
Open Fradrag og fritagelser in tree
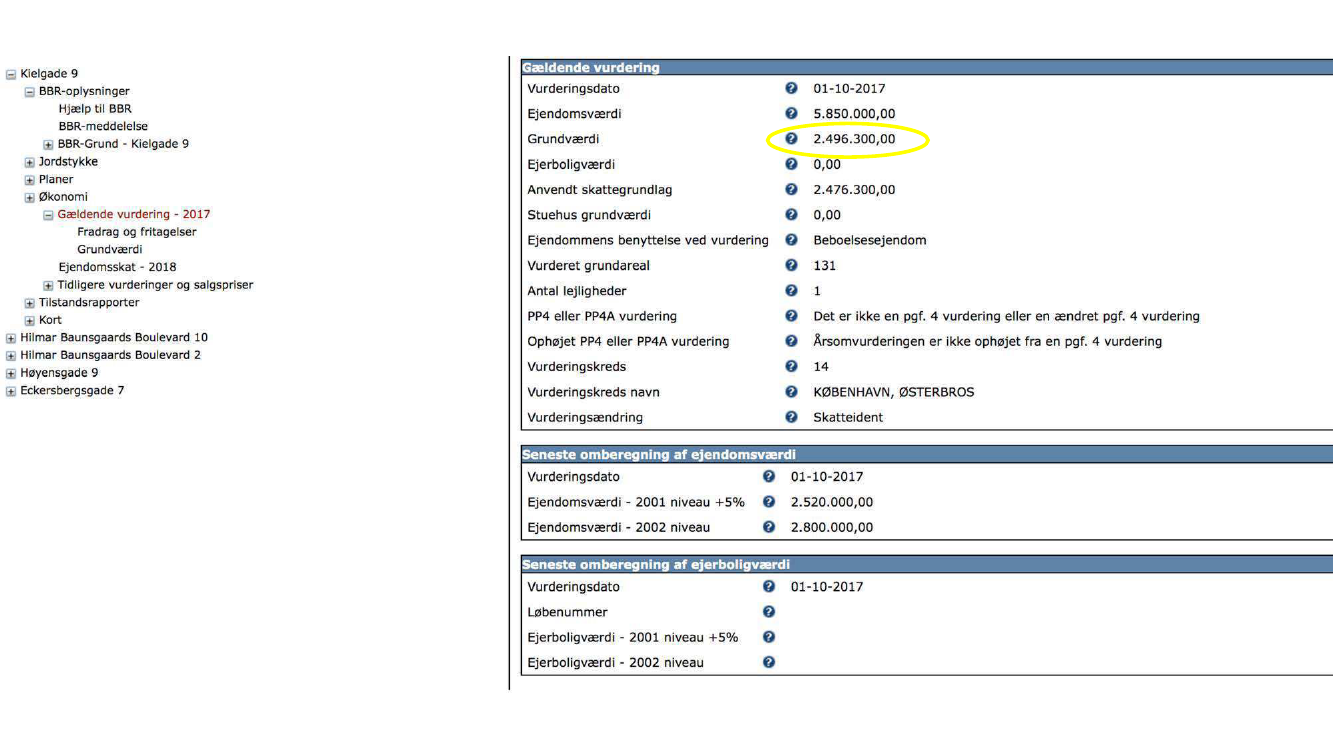click(x=137, y=232)
